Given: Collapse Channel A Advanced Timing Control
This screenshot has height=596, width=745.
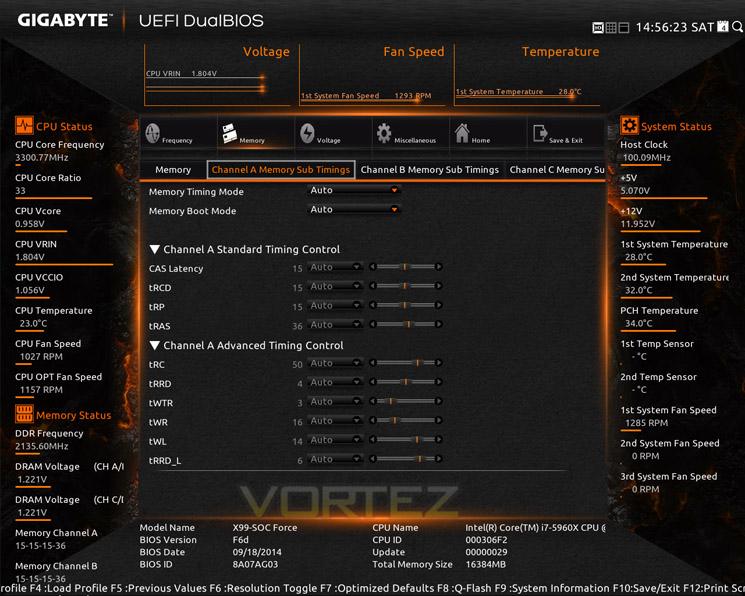Looking at the screenshot, I should (x=154, y=345).
